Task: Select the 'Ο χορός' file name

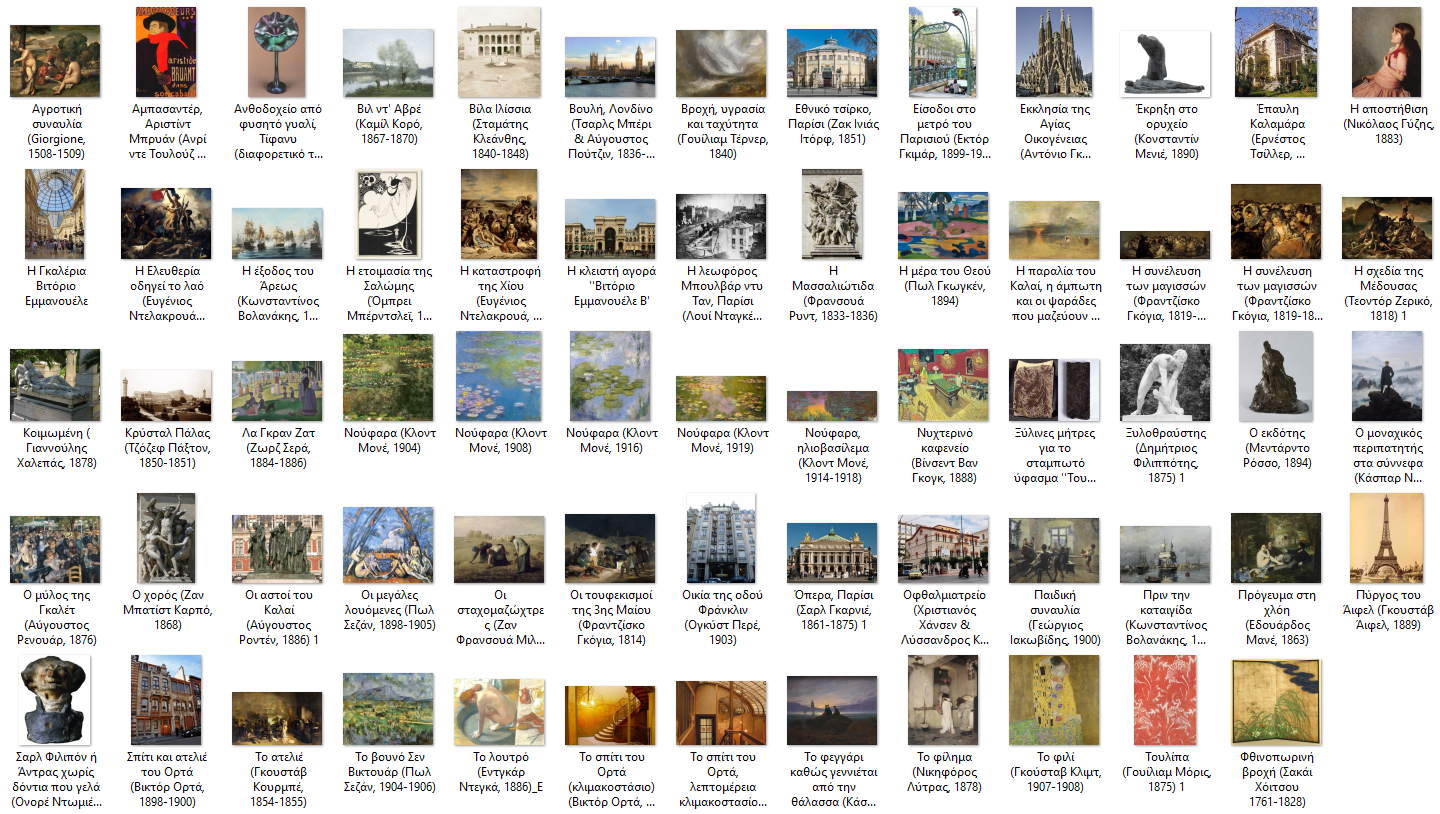Action: [x=167, y=610]
